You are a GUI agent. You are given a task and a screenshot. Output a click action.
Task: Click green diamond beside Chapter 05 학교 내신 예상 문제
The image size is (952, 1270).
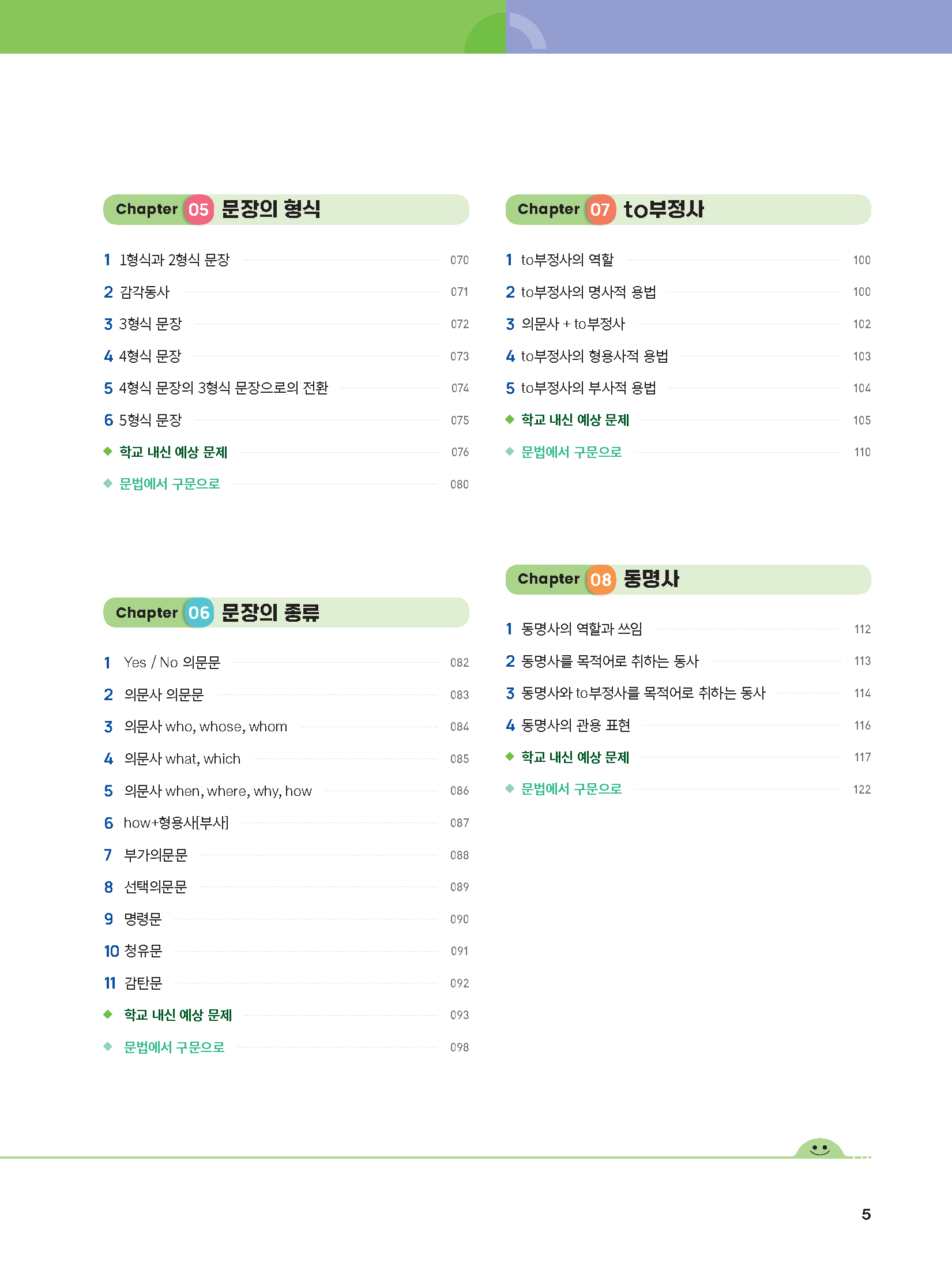point(108,452)
